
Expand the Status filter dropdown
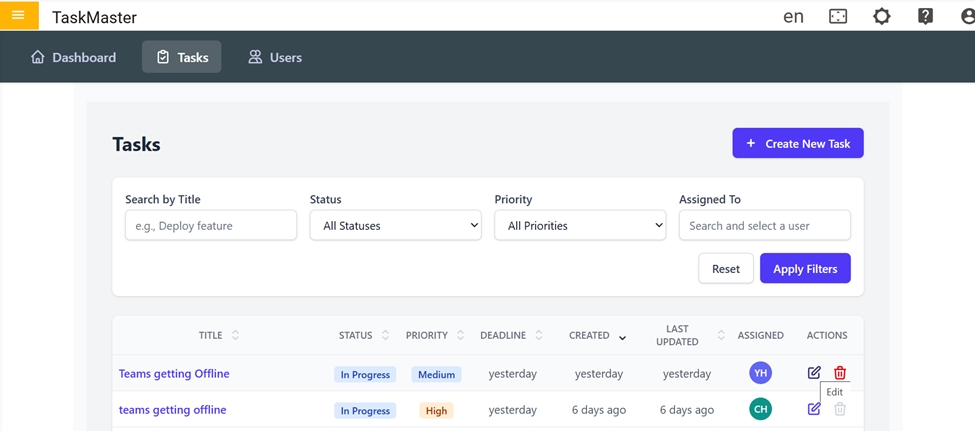pyautogui.click(x=396, y=226)
